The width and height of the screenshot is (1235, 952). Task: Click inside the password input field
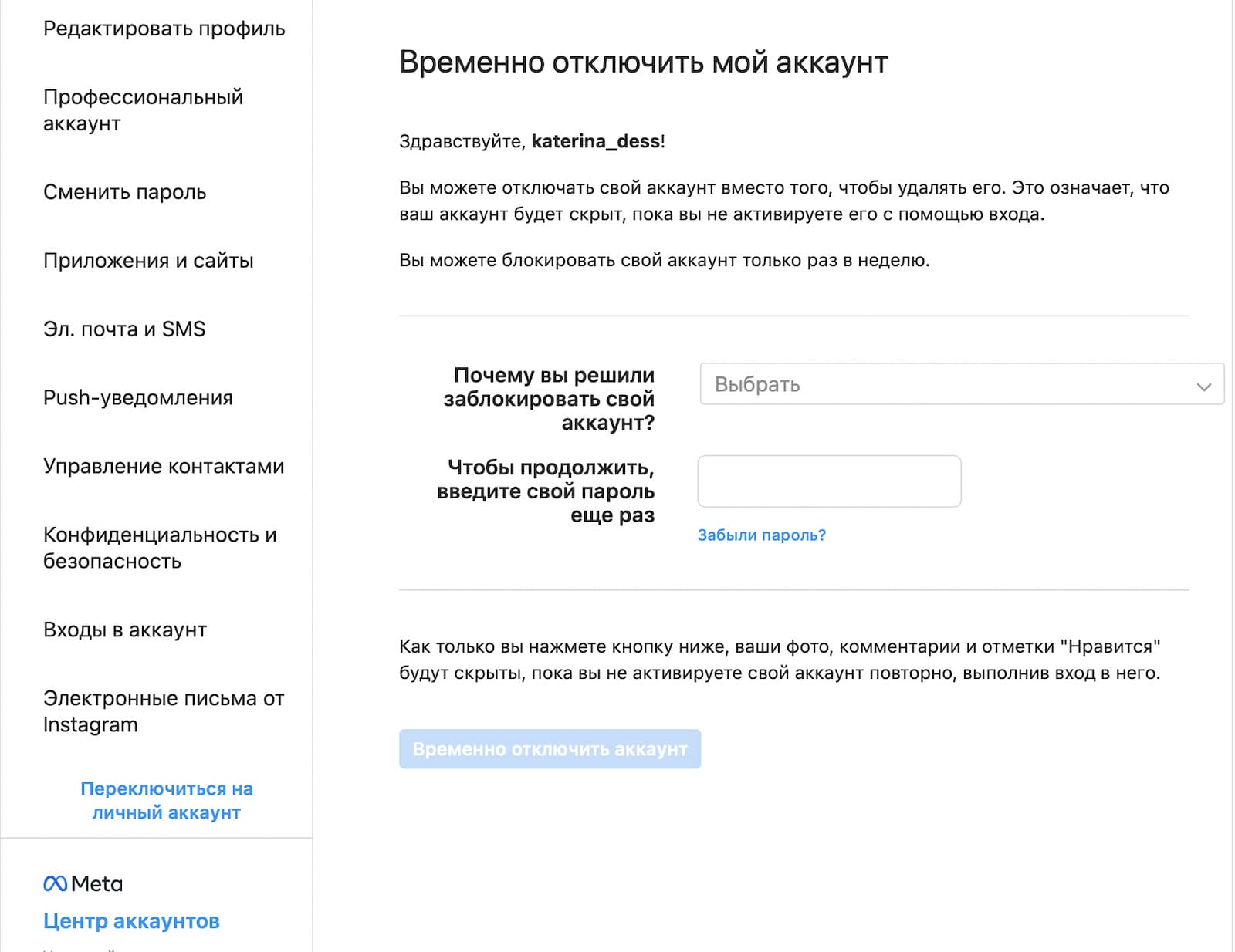point(828,481)
